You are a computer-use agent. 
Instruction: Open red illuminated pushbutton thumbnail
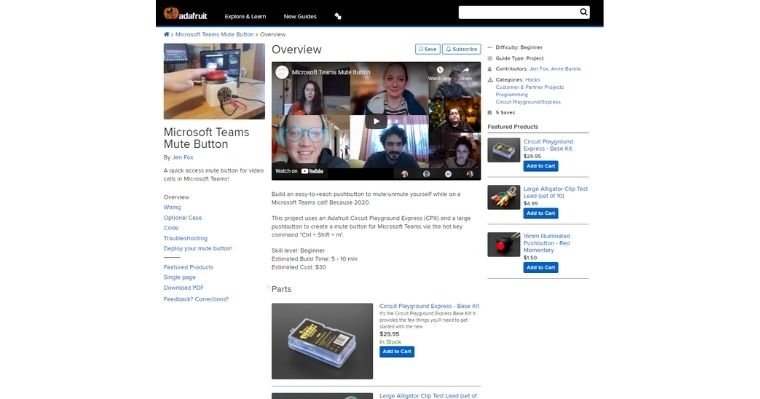pos(504,244)
